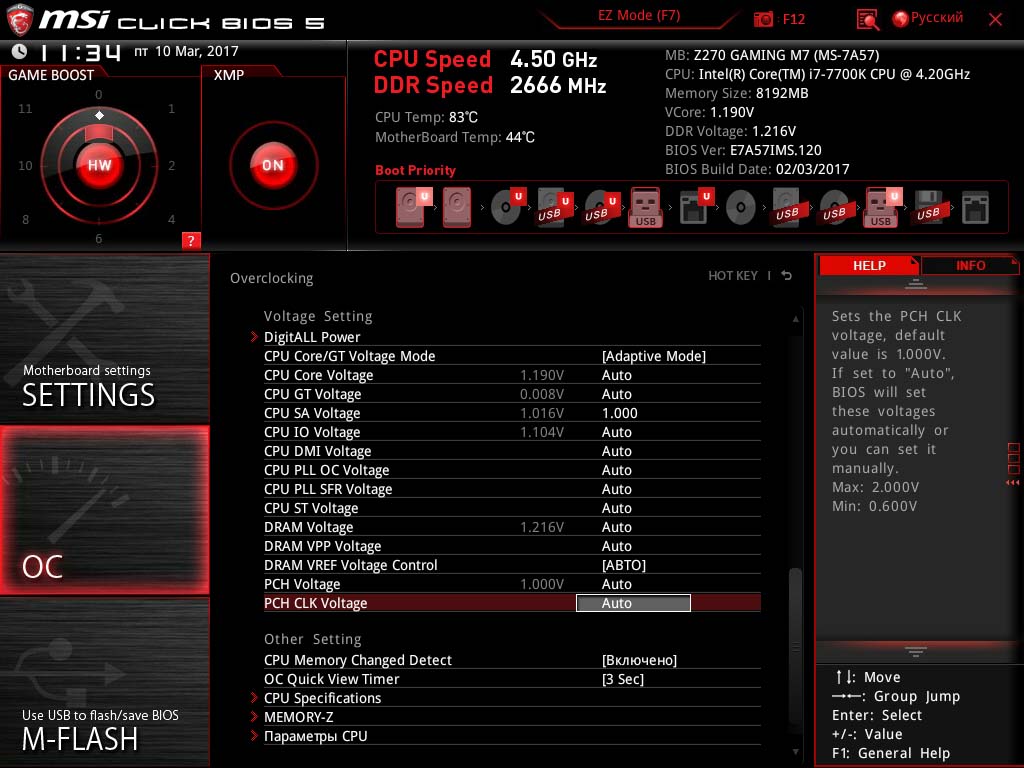Viewport: 1024px width, 768px height.
Task: Click scroll-down arrow of Overclocking list
Action: [795, 752]
